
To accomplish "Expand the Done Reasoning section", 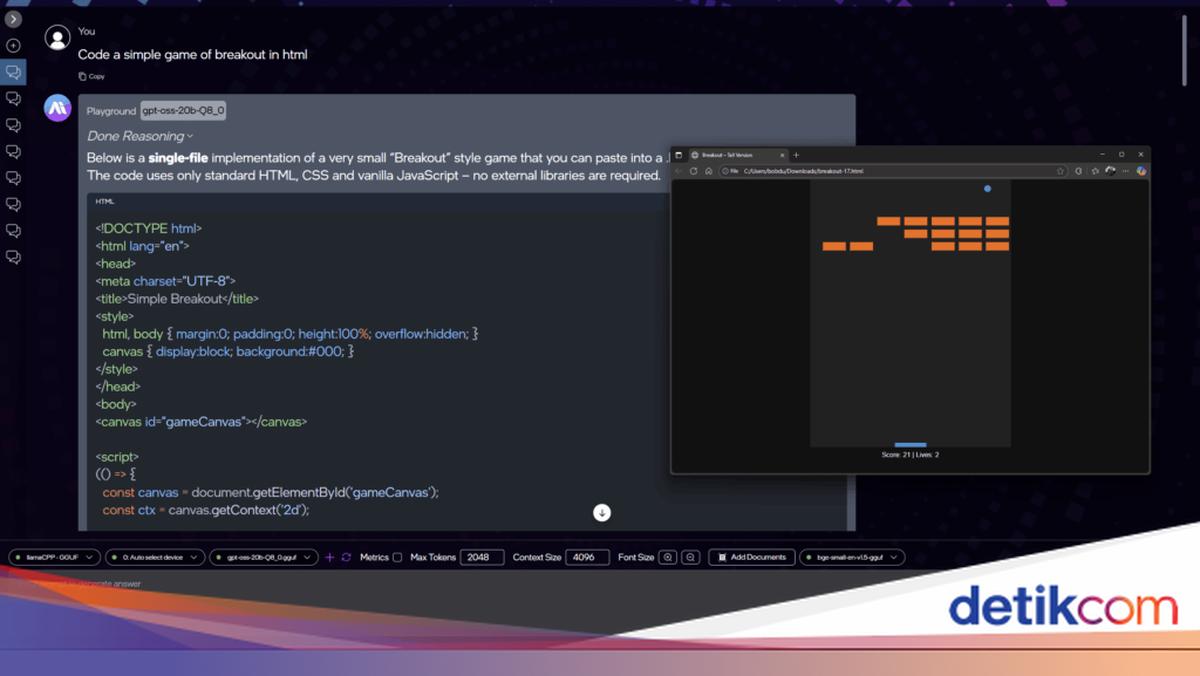I will click(x=140, y=136).
